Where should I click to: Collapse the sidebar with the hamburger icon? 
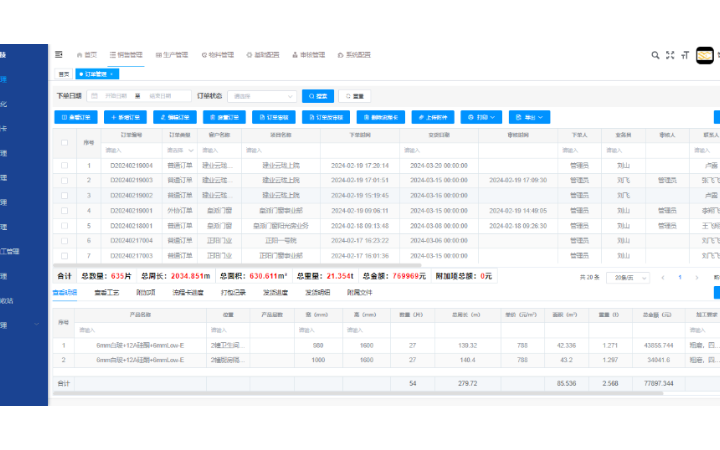pyautogui.click(x=59, y=55)
